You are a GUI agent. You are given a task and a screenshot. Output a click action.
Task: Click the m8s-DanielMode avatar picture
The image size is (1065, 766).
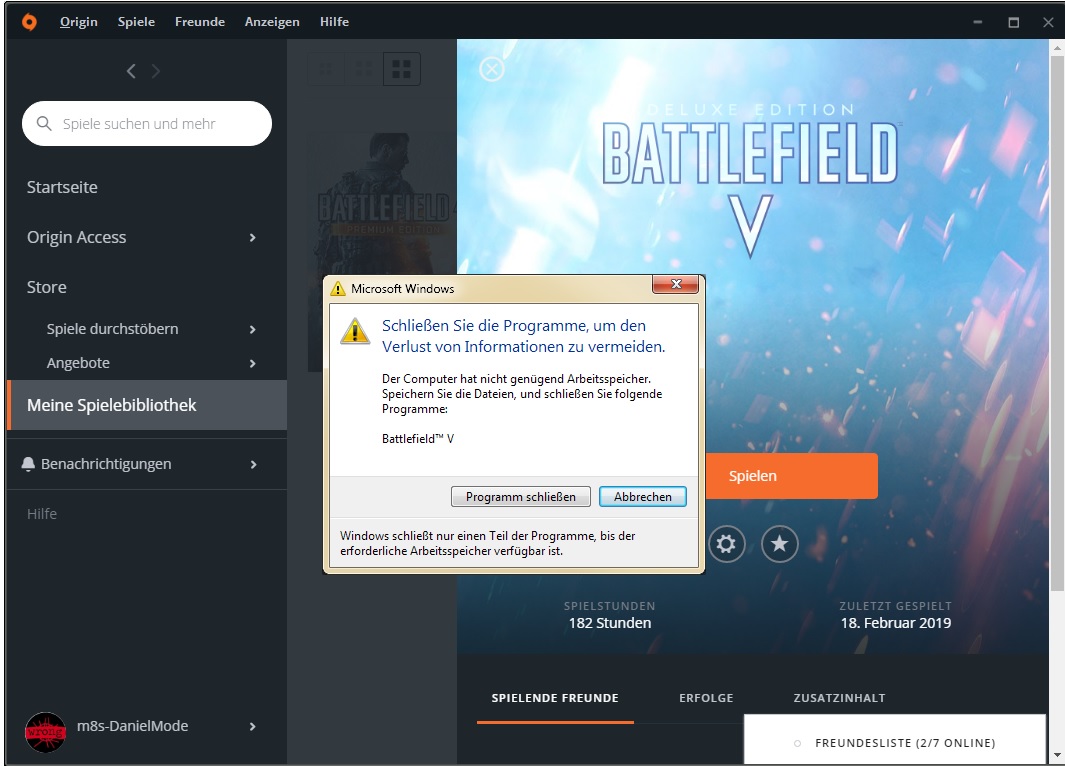[45, 731]
